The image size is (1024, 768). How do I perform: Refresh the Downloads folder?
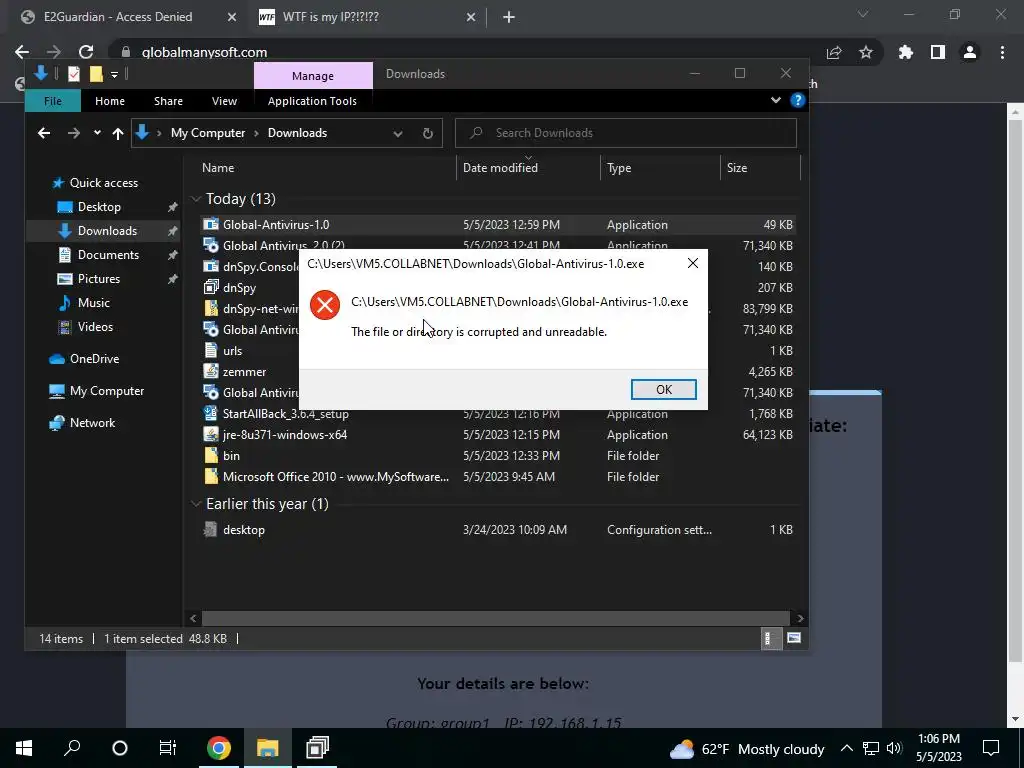(x=428, y=133)
